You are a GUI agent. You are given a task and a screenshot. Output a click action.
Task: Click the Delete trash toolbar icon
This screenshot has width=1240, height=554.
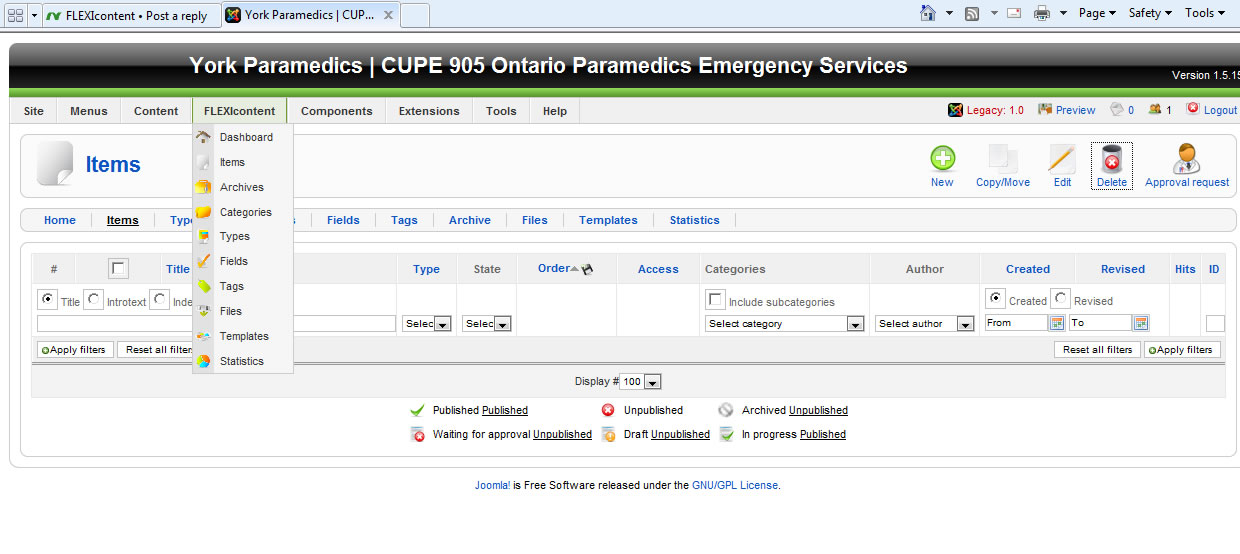(x=1111, y=159)
